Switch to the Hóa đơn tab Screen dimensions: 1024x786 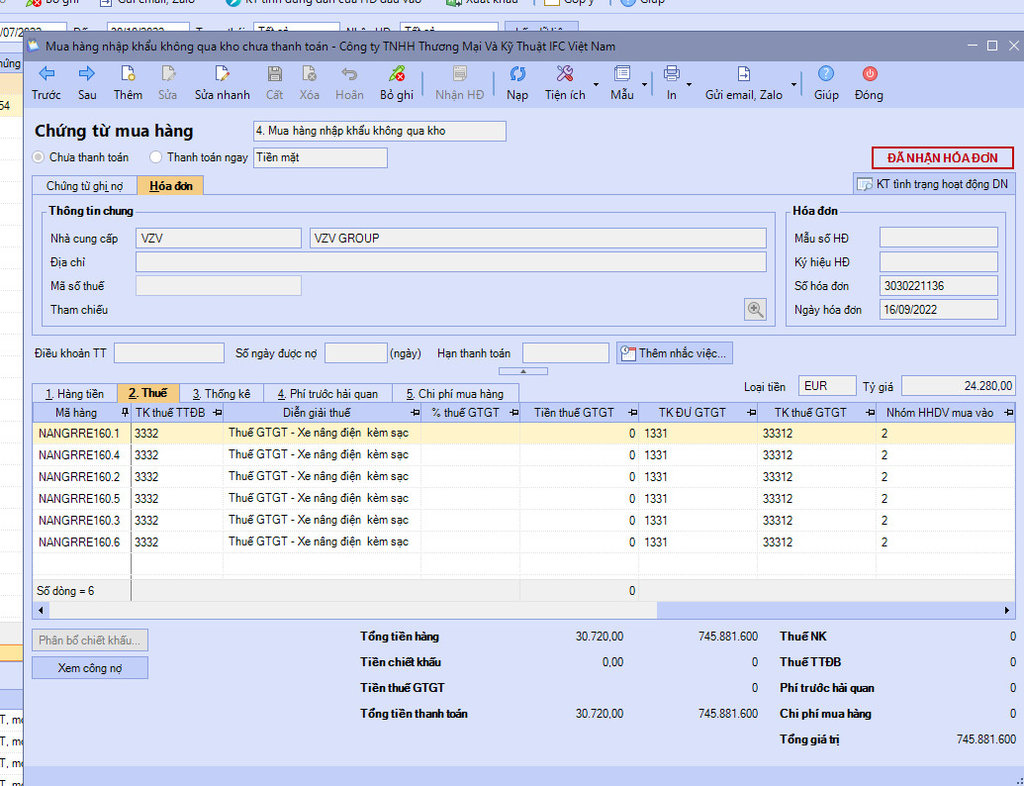pos(170,186)
